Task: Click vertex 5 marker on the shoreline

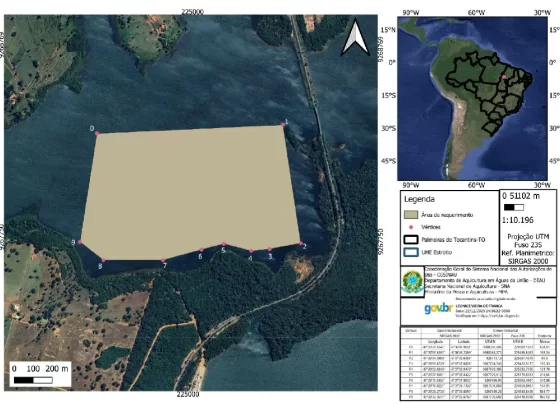Action: (224, 244)
